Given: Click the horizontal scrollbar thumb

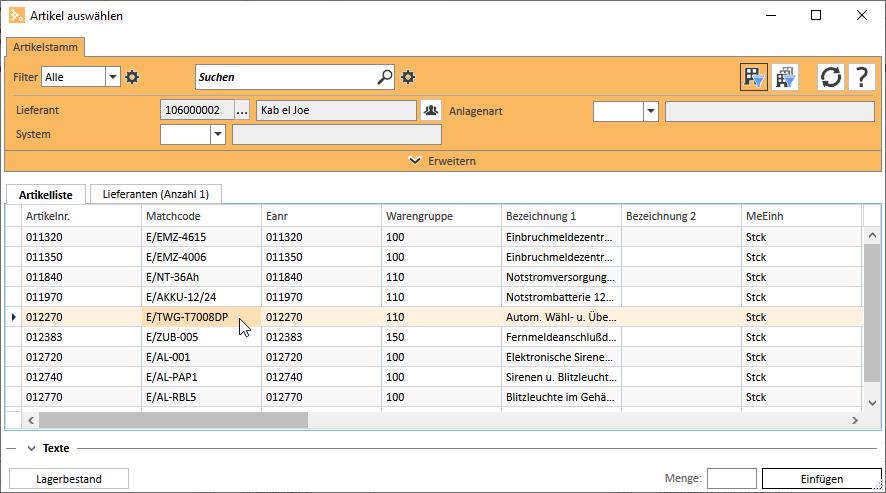Looking at the screenshot, I should 173,420.
